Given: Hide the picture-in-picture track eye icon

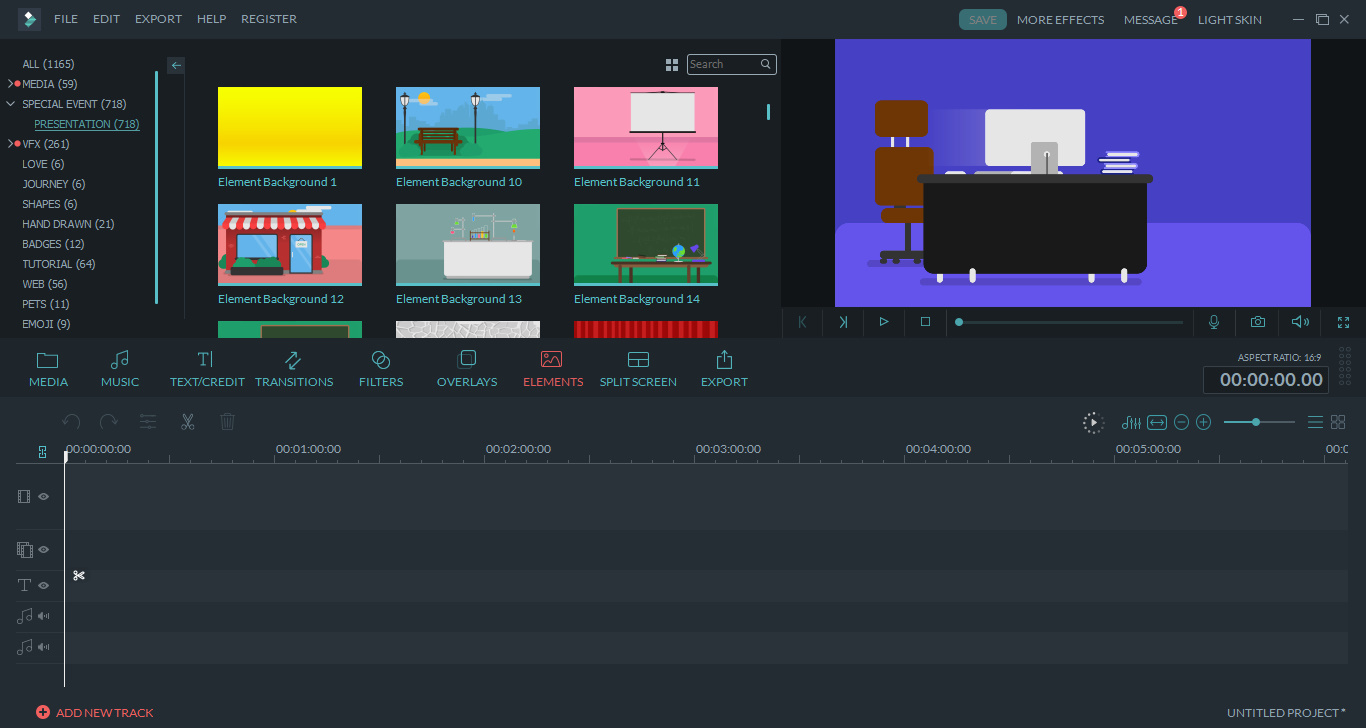Looking at the screenshot, I should click(x=44, y=550).
